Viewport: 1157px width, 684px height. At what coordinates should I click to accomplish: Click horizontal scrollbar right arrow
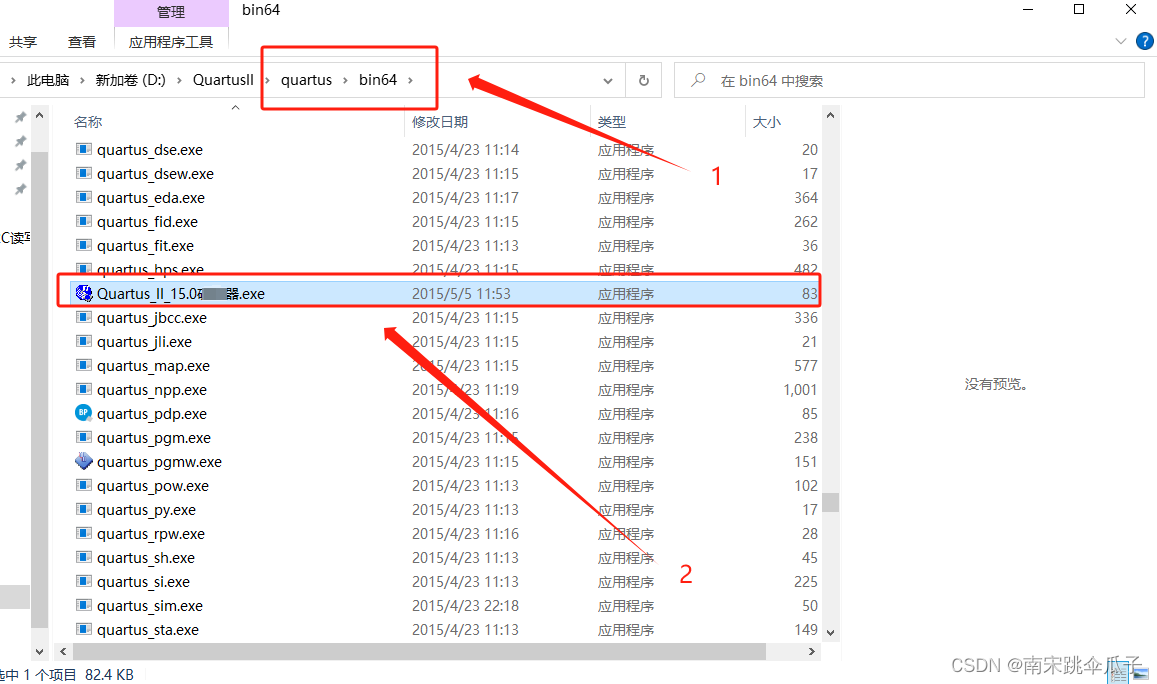(812, 652)
